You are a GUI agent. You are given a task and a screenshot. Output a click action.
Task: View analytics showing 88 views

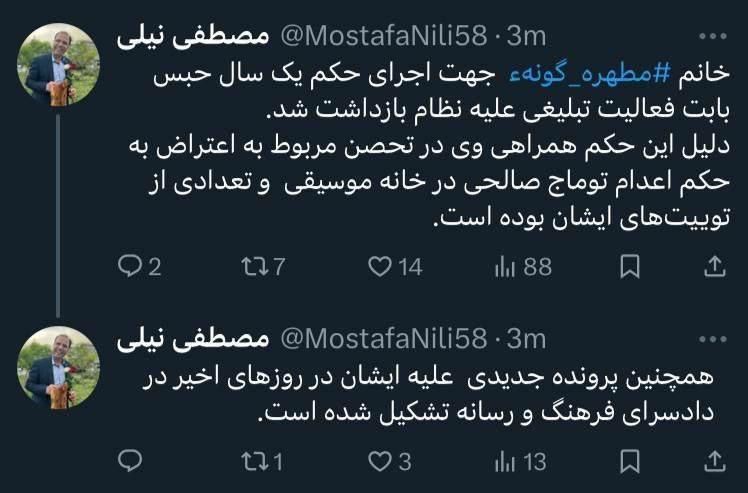click(x=505, y=267)
